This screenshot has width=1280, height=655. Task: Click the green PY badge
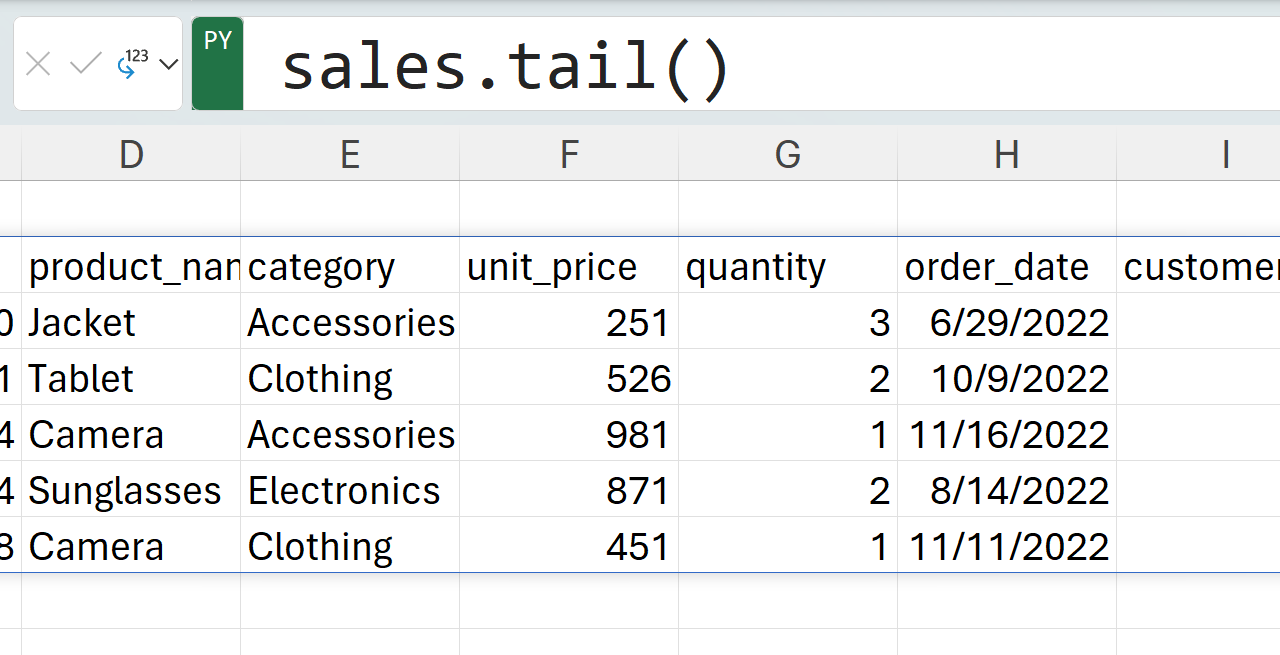[218, 63]
